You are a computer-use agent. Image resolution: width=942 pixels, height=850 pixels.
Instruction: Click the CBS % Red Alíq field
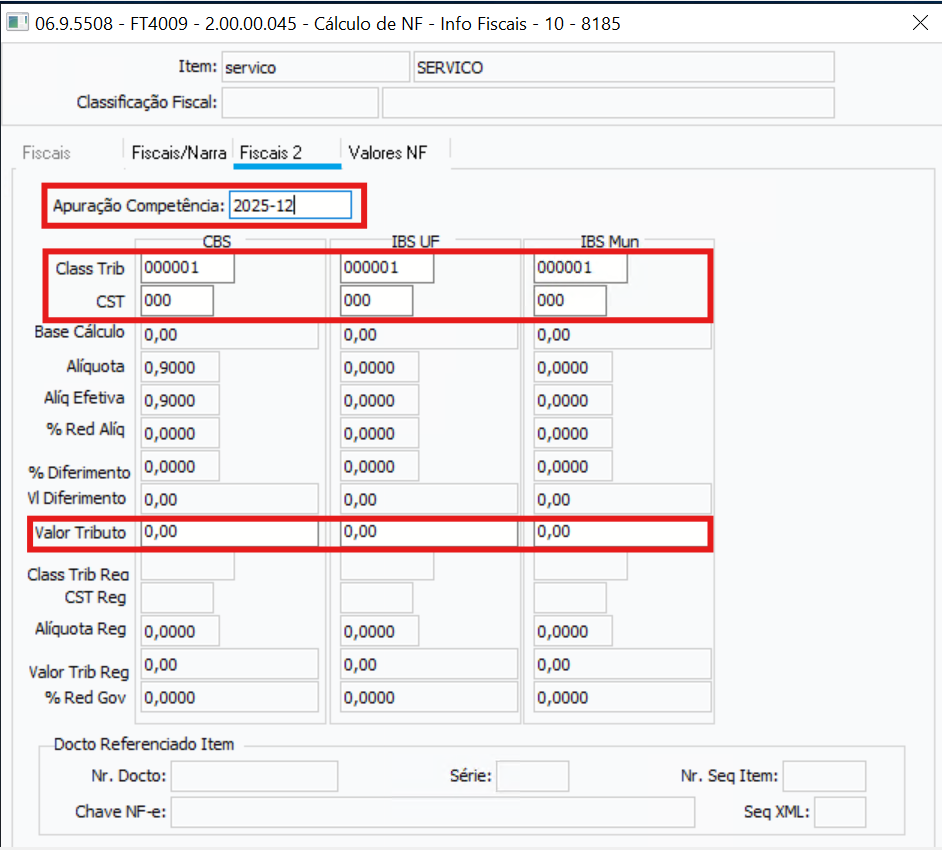pyautogui.click(x=180, y=433)
